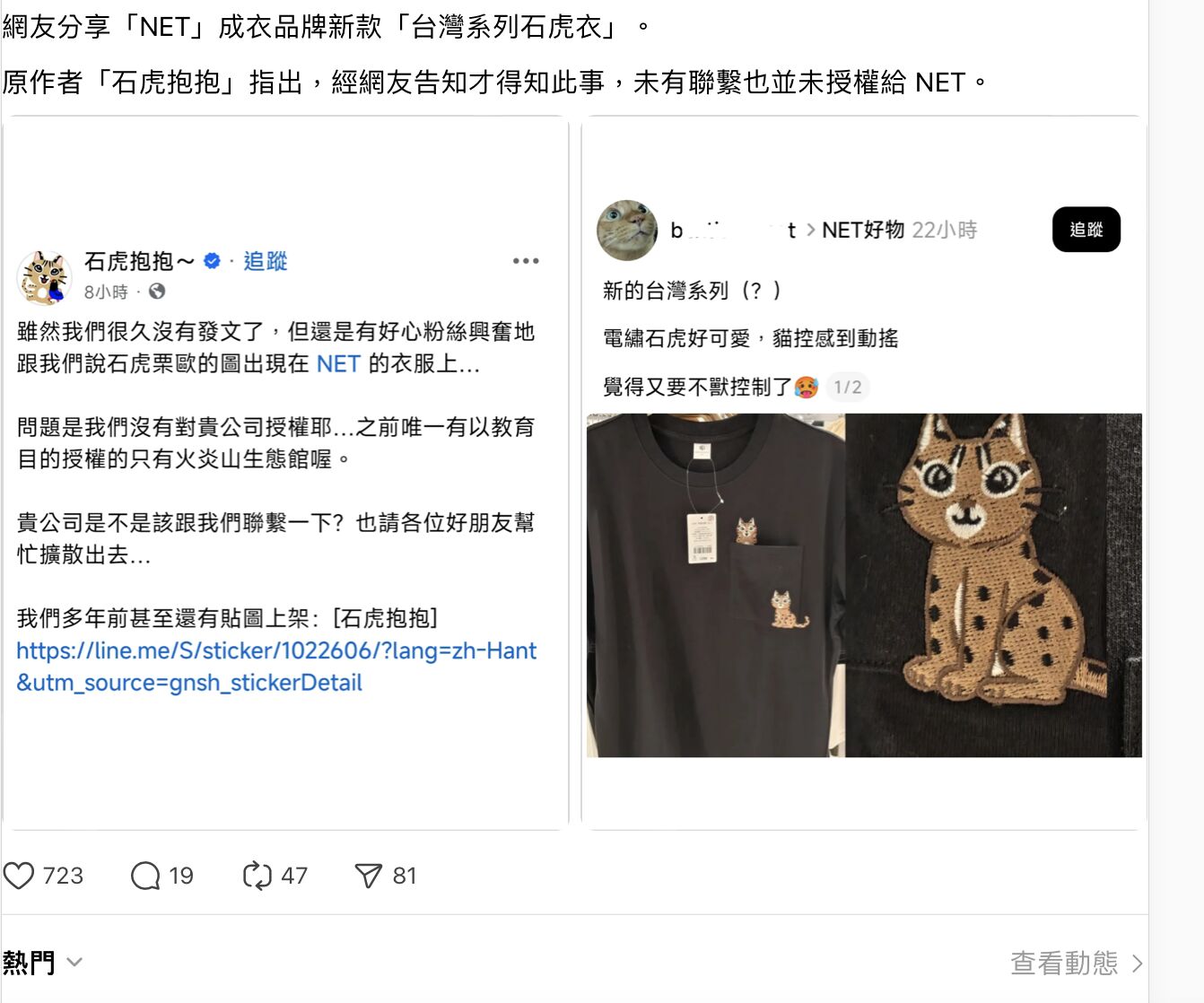This screenshot has width=1204, height=1003.
Task: Click the blue verified badge icon
Action: coord(213,261)
